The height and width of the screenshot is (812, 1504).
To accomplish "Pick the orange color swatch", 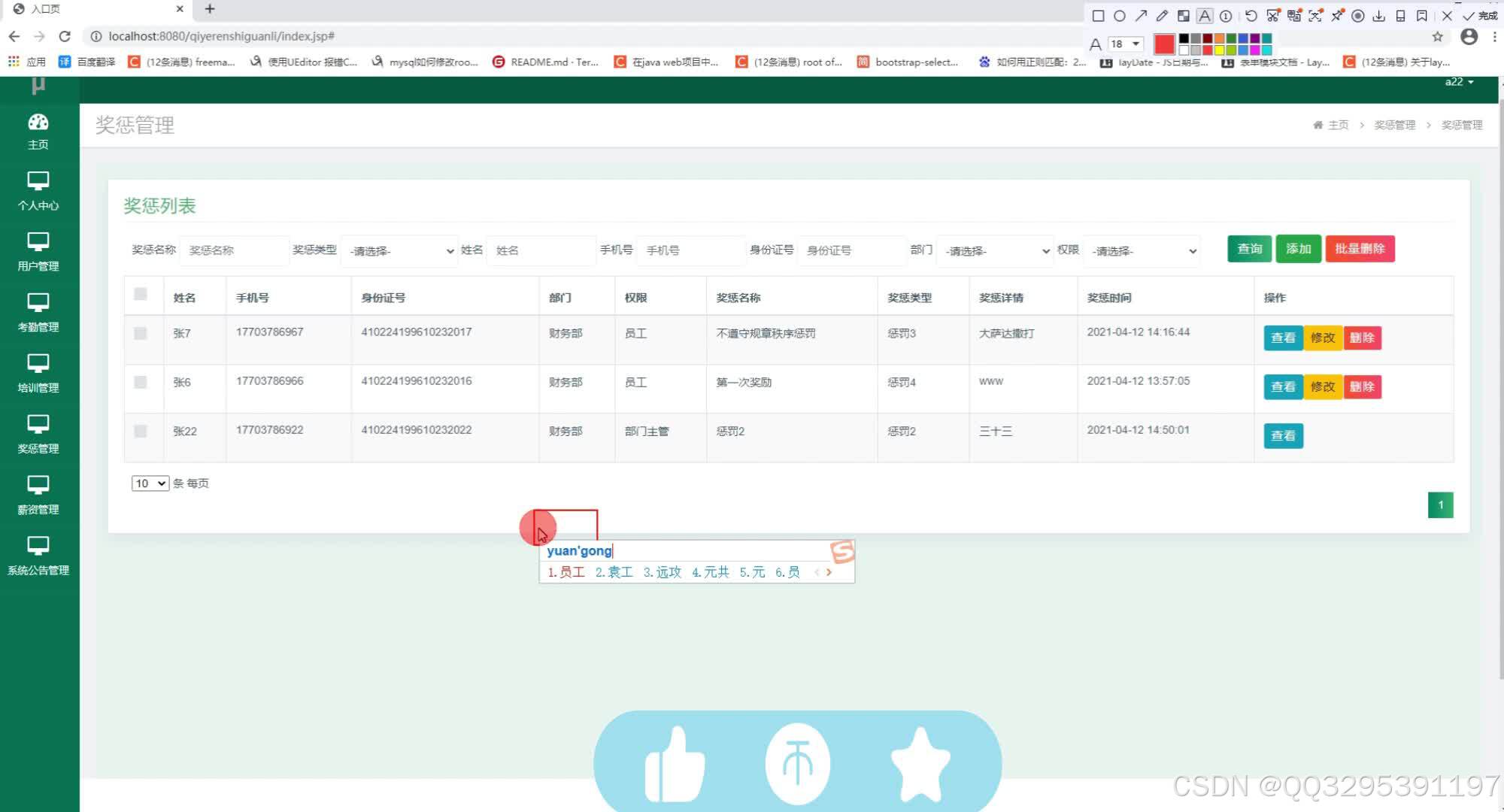I will 1220,38.
